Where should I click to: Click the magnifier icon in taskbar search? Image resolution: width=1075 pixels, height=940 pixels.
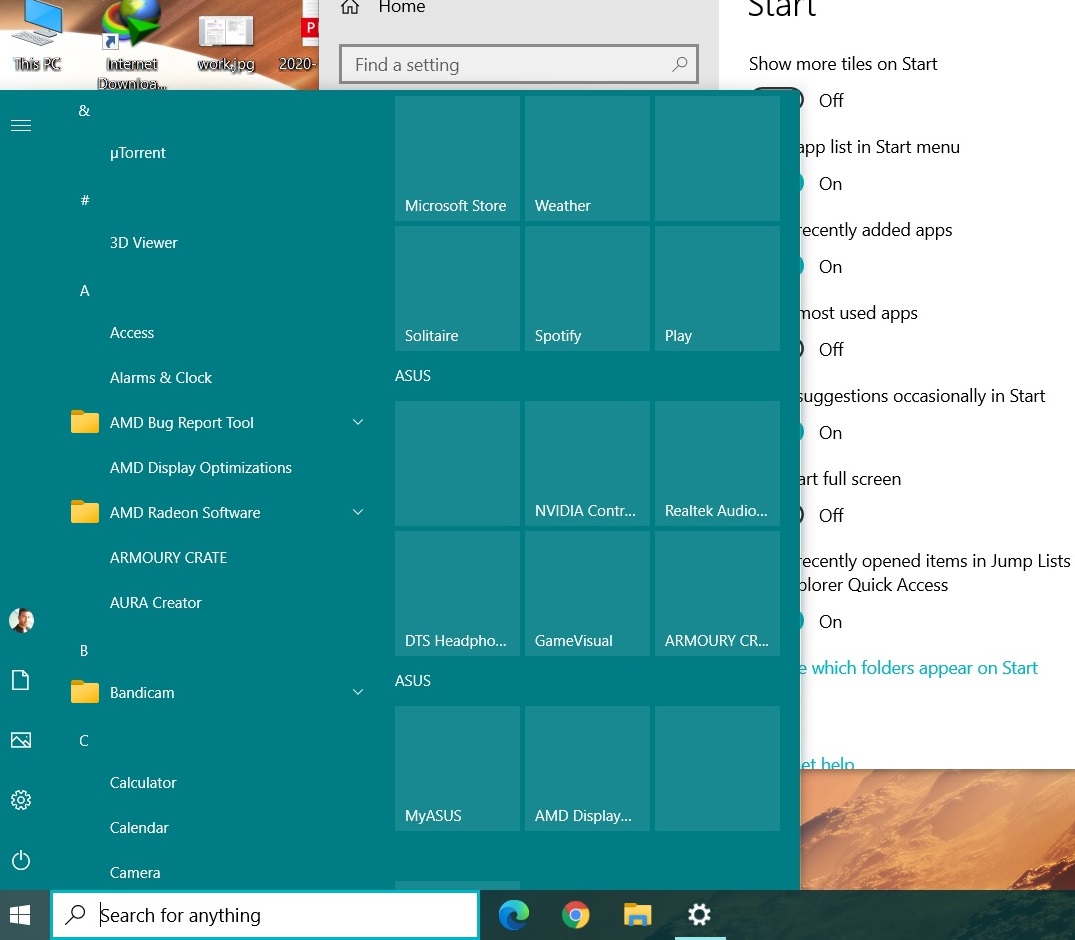click(75, 915)
